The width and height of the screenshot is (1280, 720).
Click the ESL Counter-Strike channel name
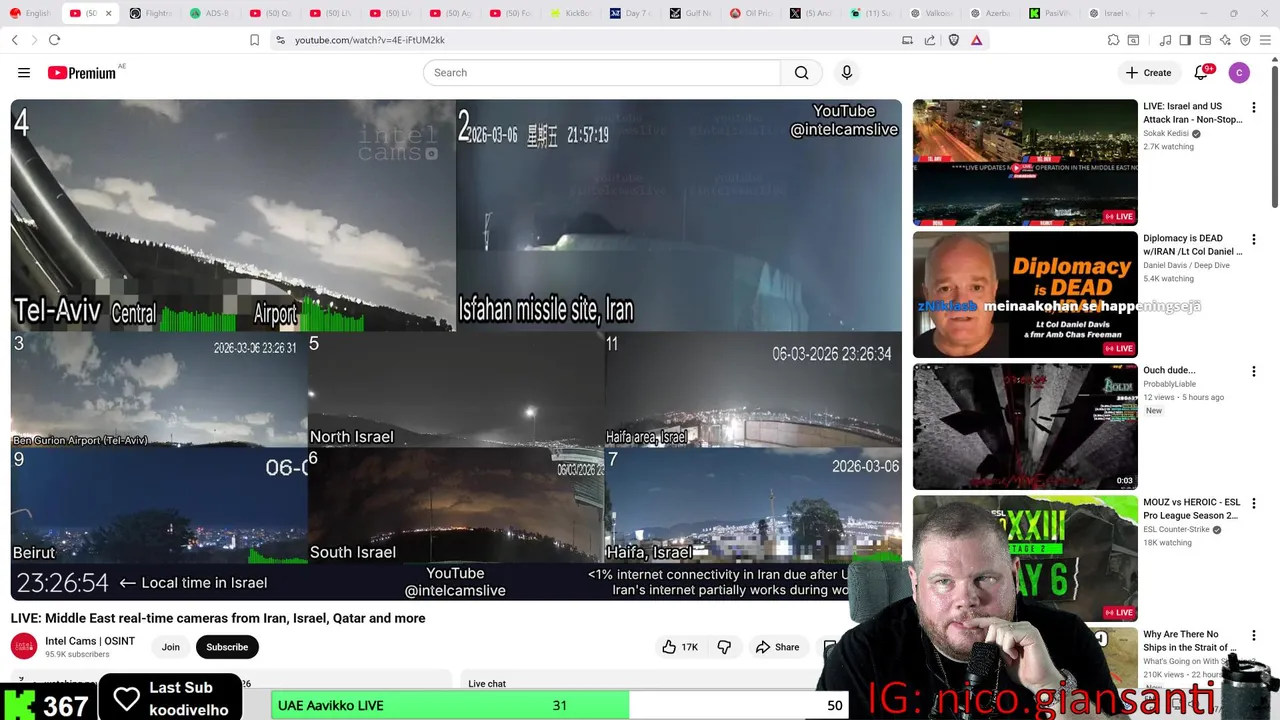(x=1176, y=530)
